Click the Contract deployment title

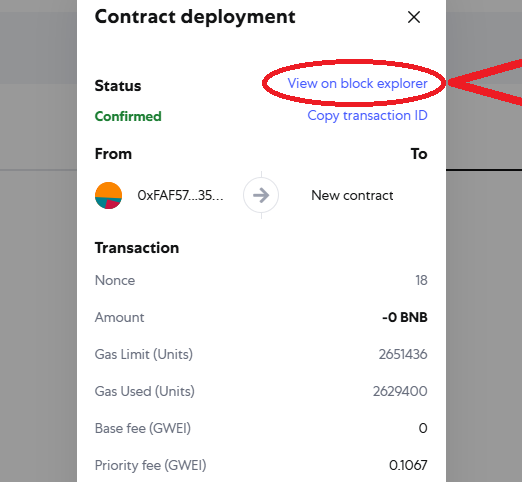click(195, 17)
